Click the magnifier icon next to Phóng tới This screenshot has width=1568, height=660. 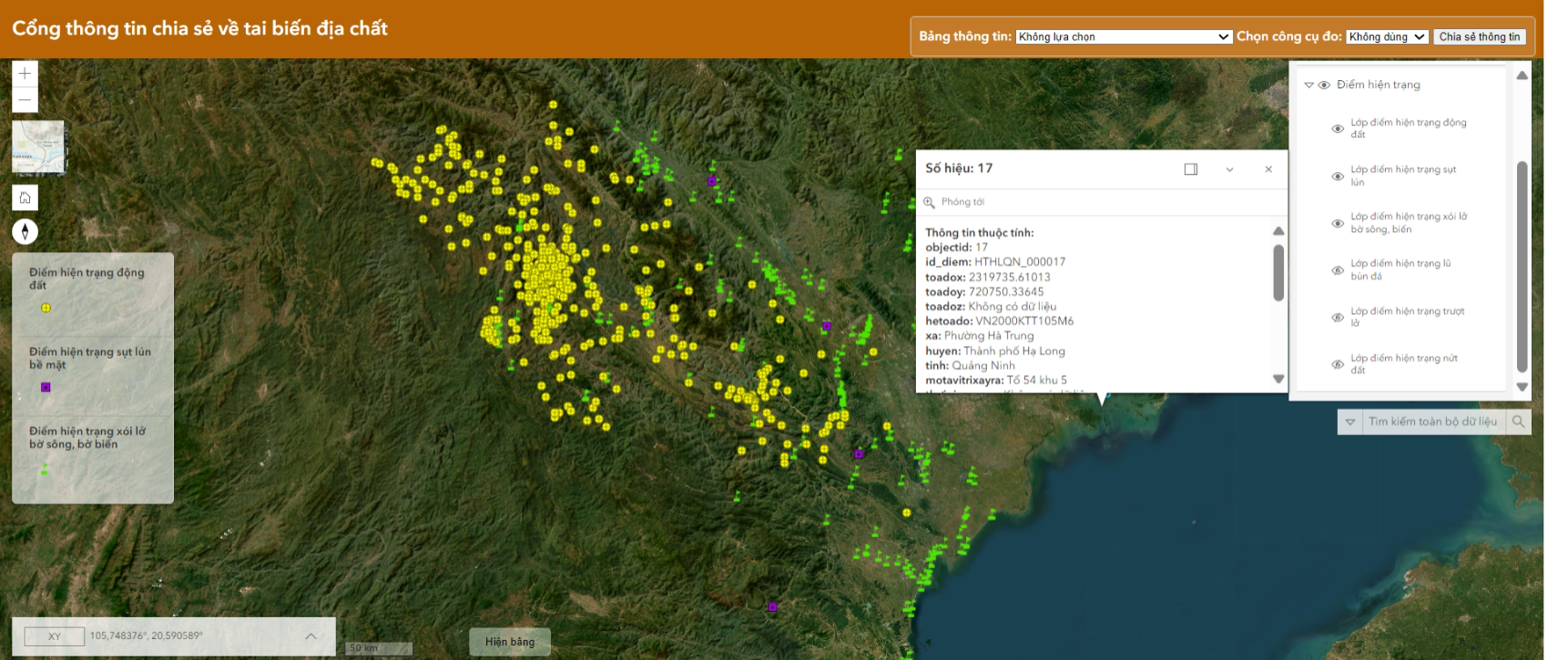click(x=929, y=202)
